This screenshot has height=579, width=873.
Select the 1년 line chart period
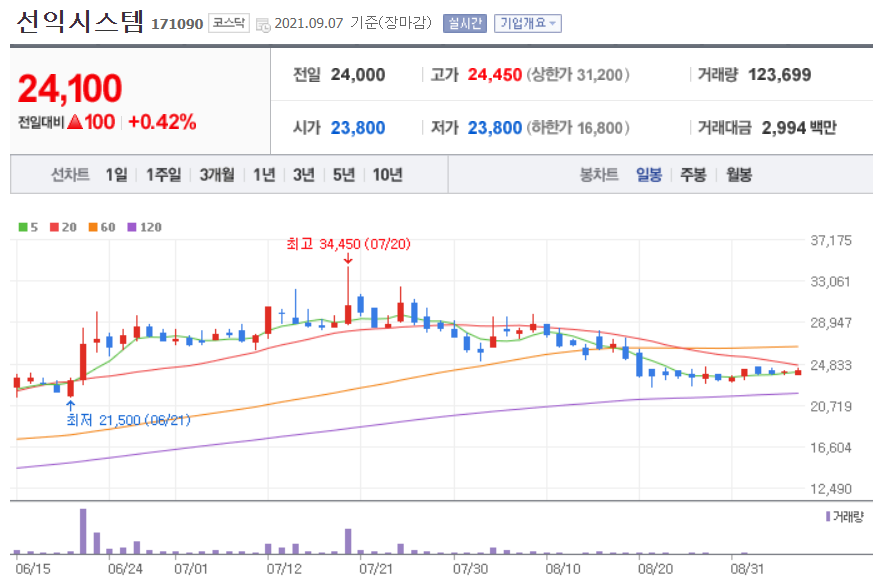coord(264,175)
